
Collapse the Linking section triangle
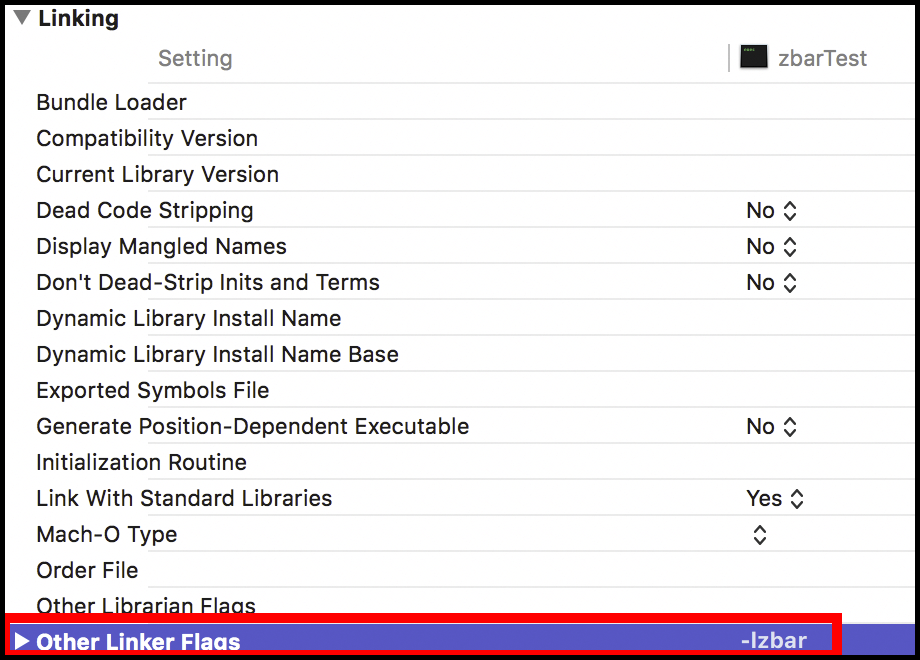tap(22, 18)
